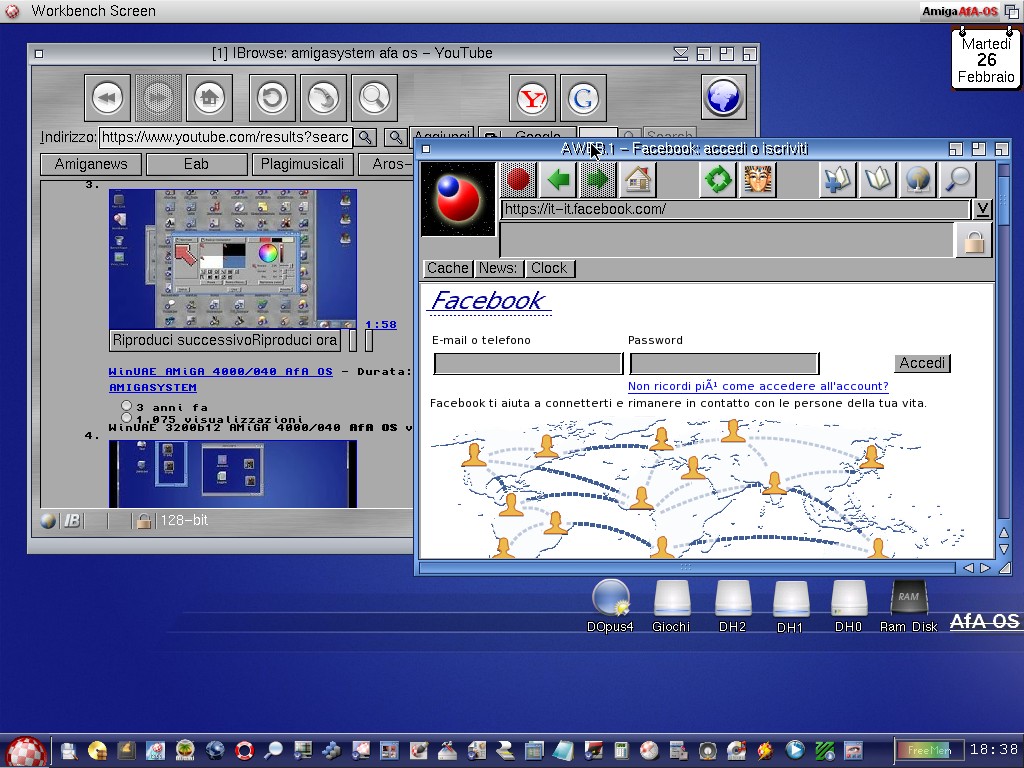The image size is (1024, 768).
Task: Click the add bookmark icon in AWeb
Action: point(837,180)
